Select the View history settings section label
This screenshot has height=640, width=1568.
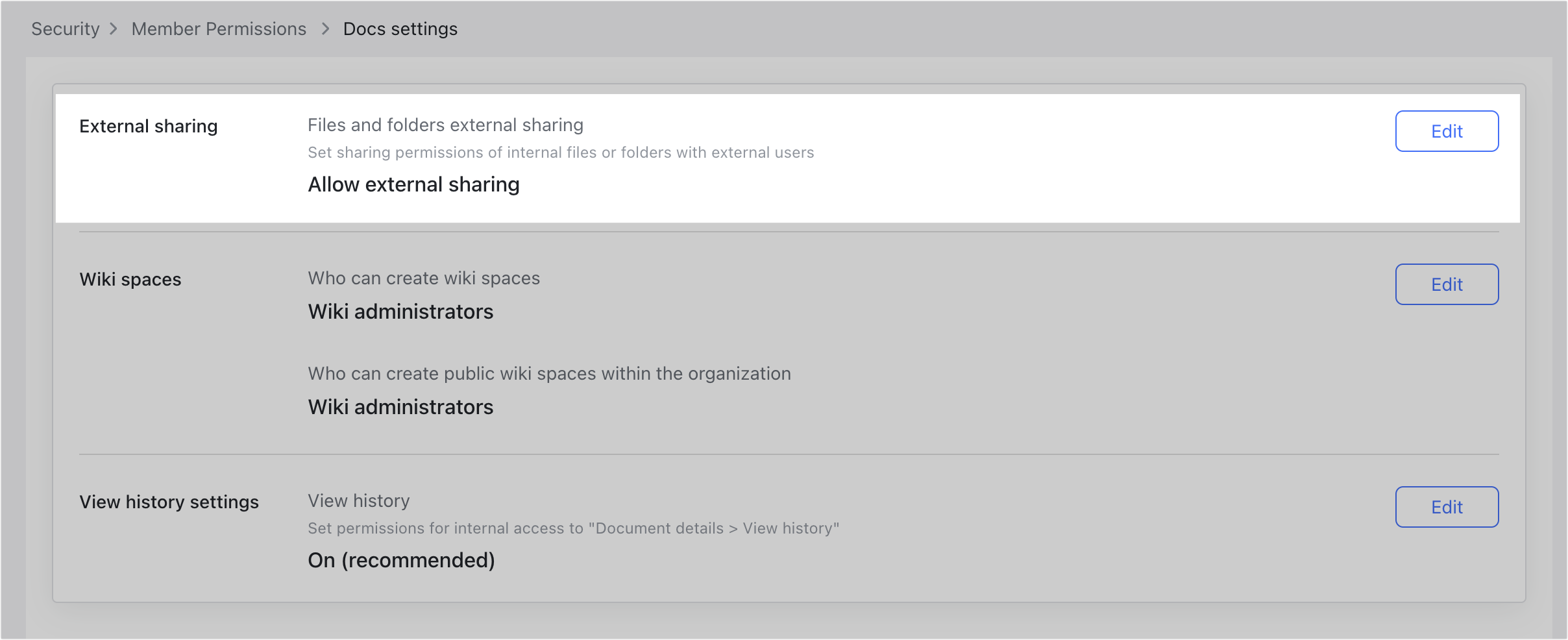click(x=169, y=501)
